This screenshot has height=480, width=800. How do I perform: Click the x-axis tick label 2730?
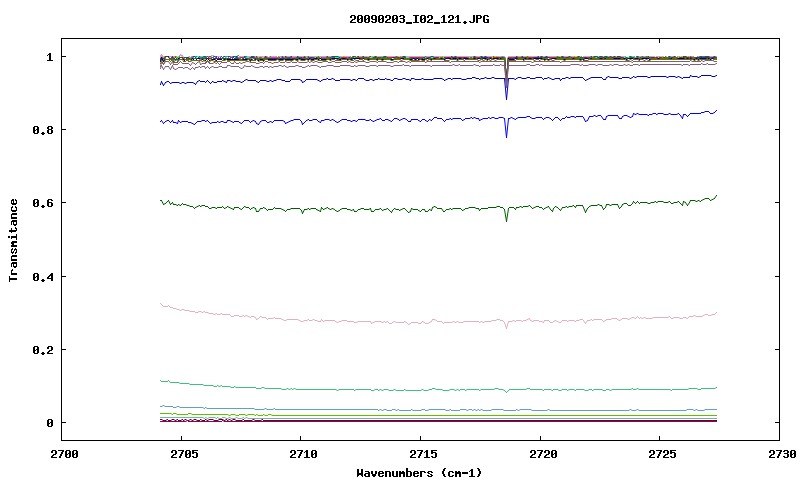coord(782,453)
